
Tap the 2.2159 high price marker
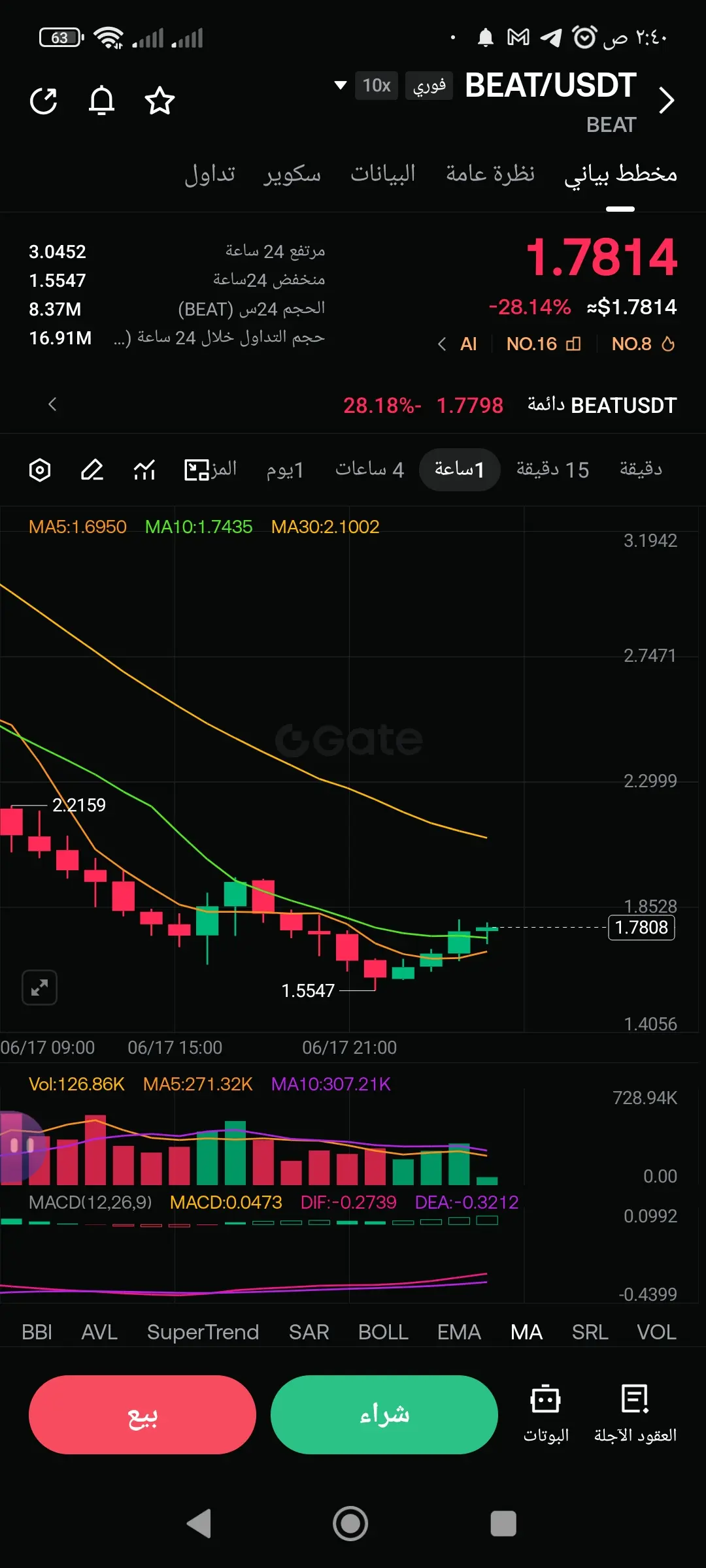(79, 805)
